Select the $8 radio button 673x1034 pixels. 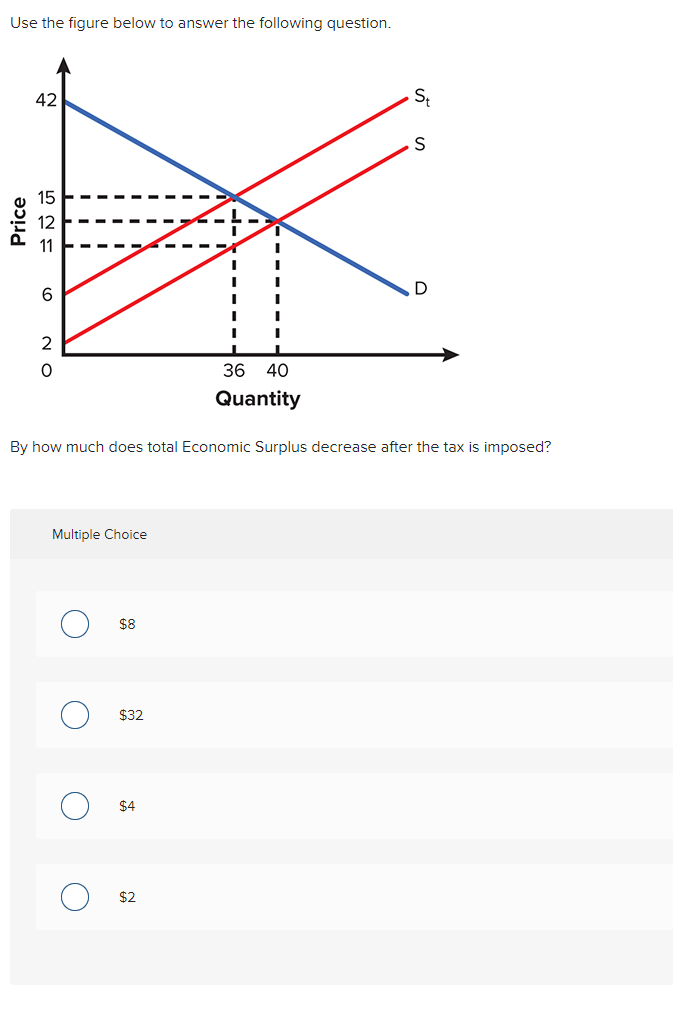point(74,623)
